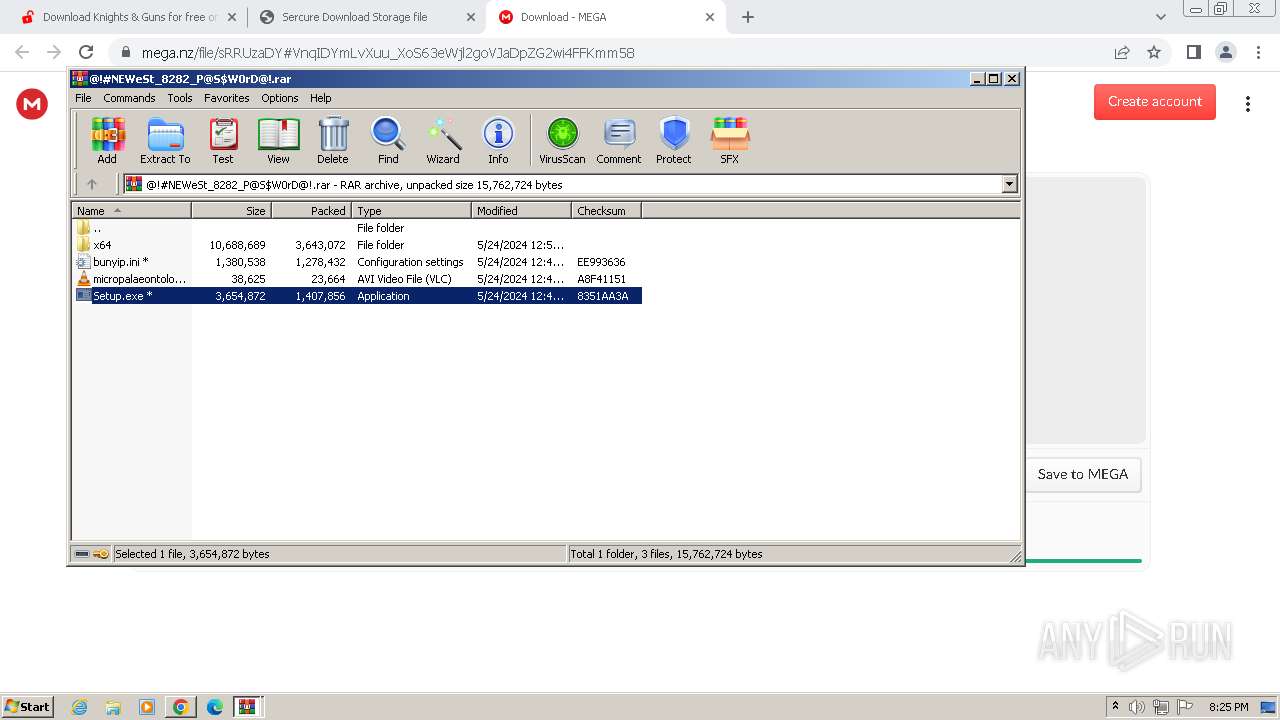Go up one folder level arrow

(x=92, y=184)
